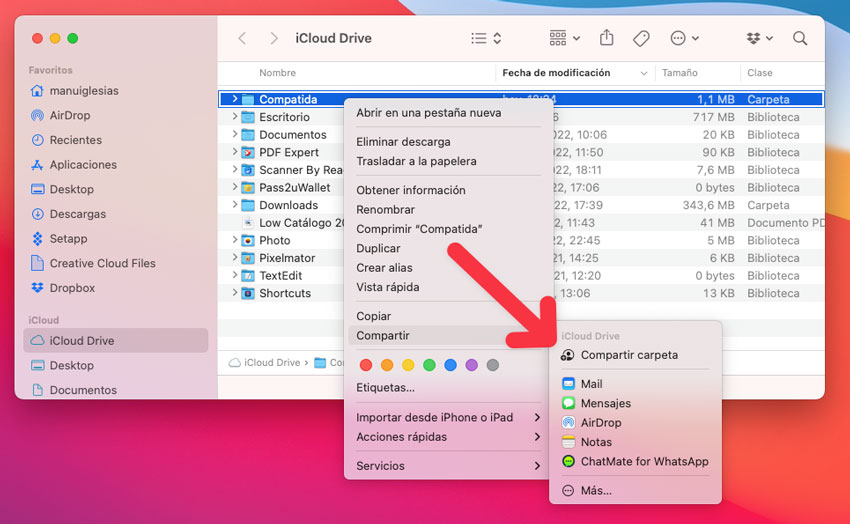The height and width of the screenshot is (524, 850).
Task: Open Setapp from the sidebar
Action: click(x=68, y=239)
